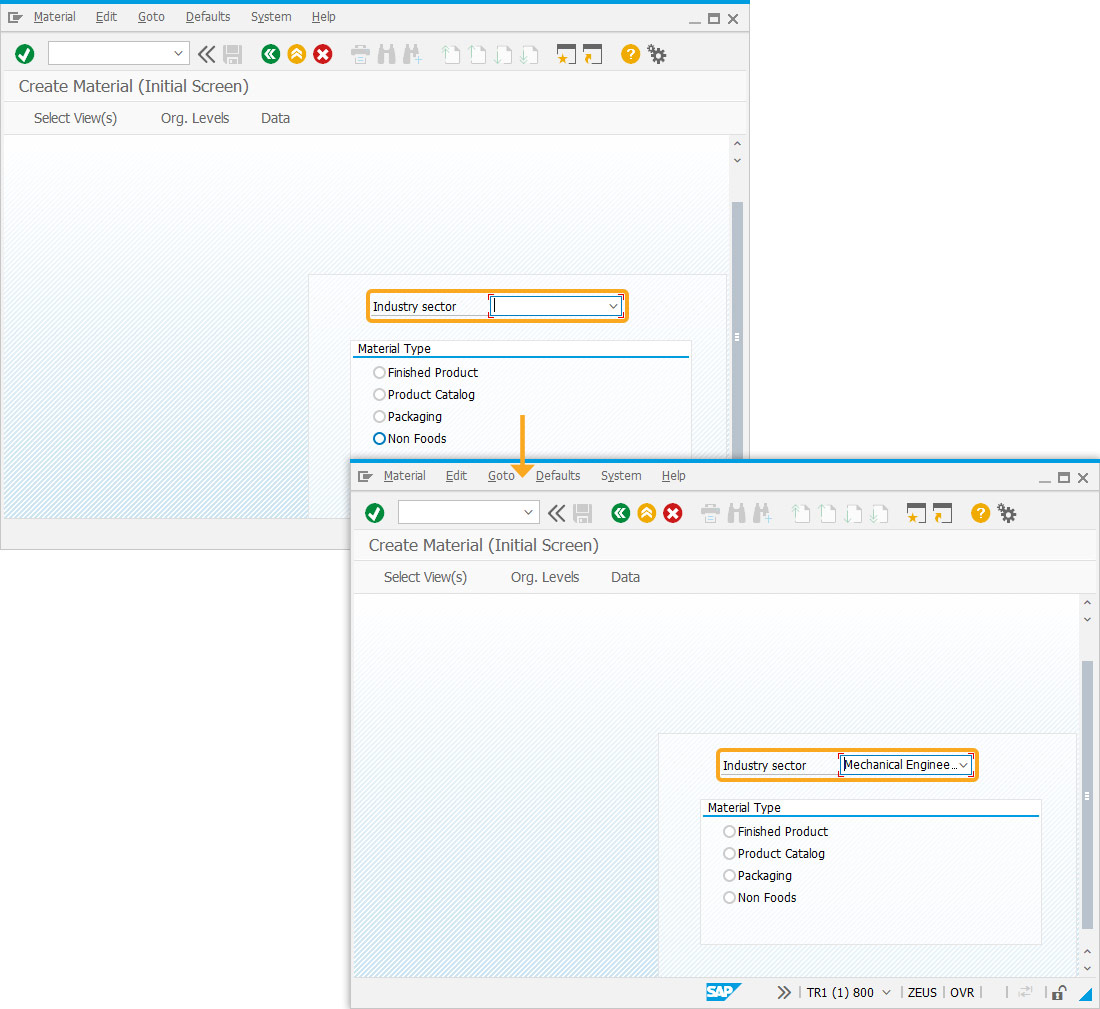Click green Back icon in back window

click(x=271, y=54)
